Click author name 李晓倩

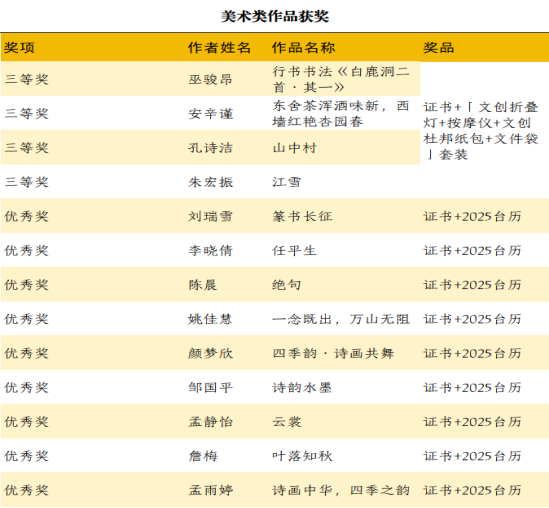point(210,251)
